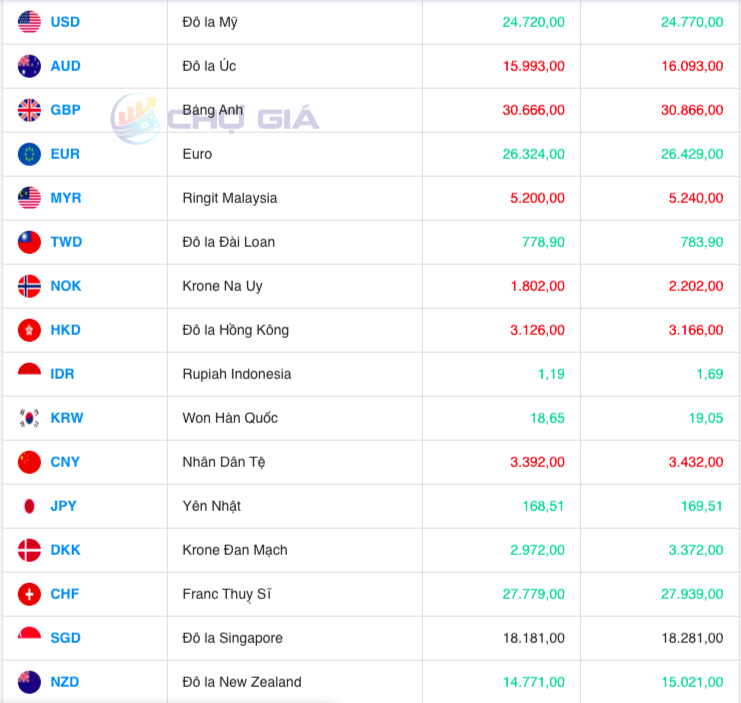Select the CNY currency code link

[x=65, y=462]
